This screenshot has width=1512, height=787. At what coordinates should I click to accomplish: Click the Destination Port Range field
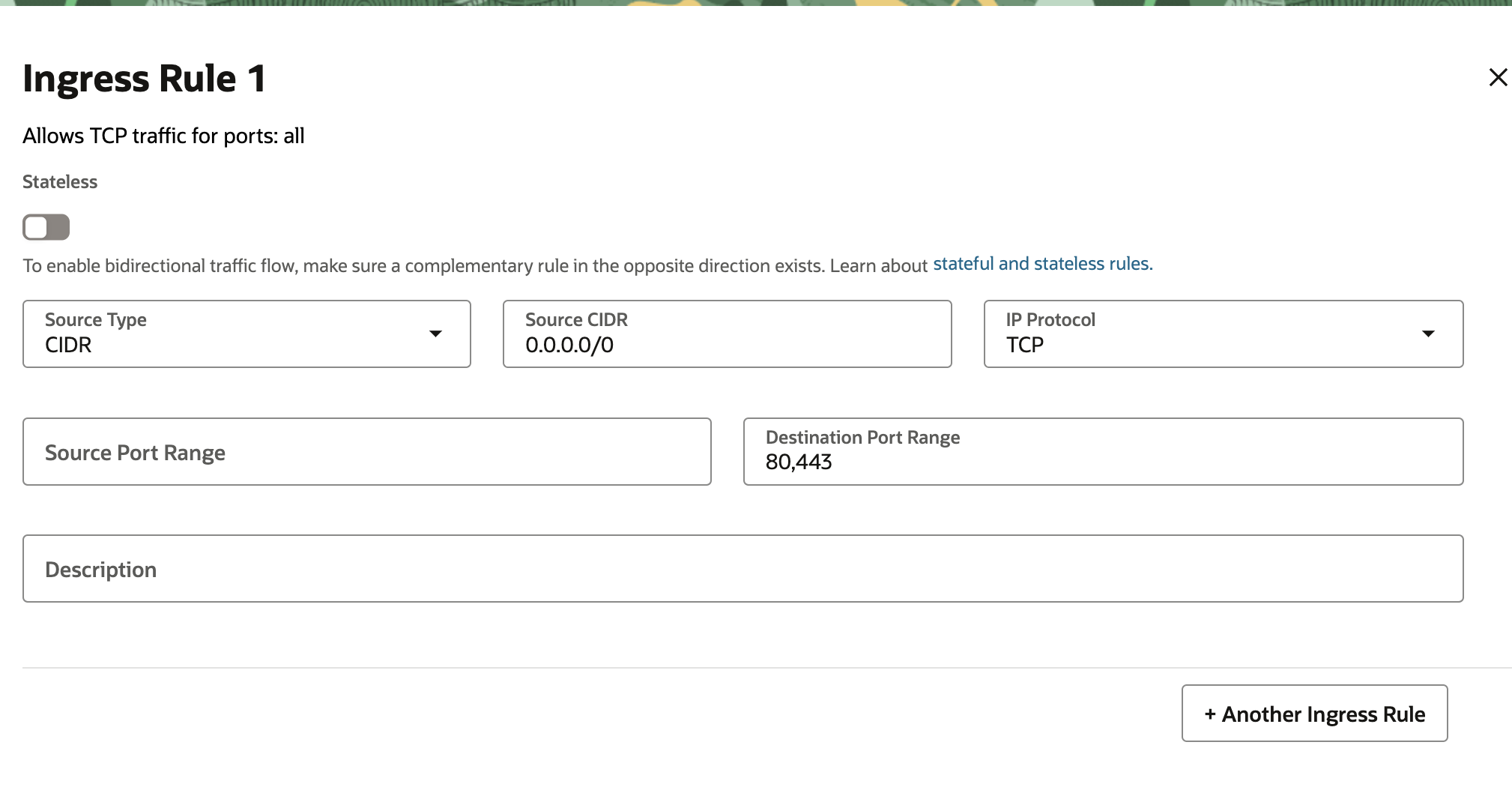pyautogui.click(x=1102, y=452)
